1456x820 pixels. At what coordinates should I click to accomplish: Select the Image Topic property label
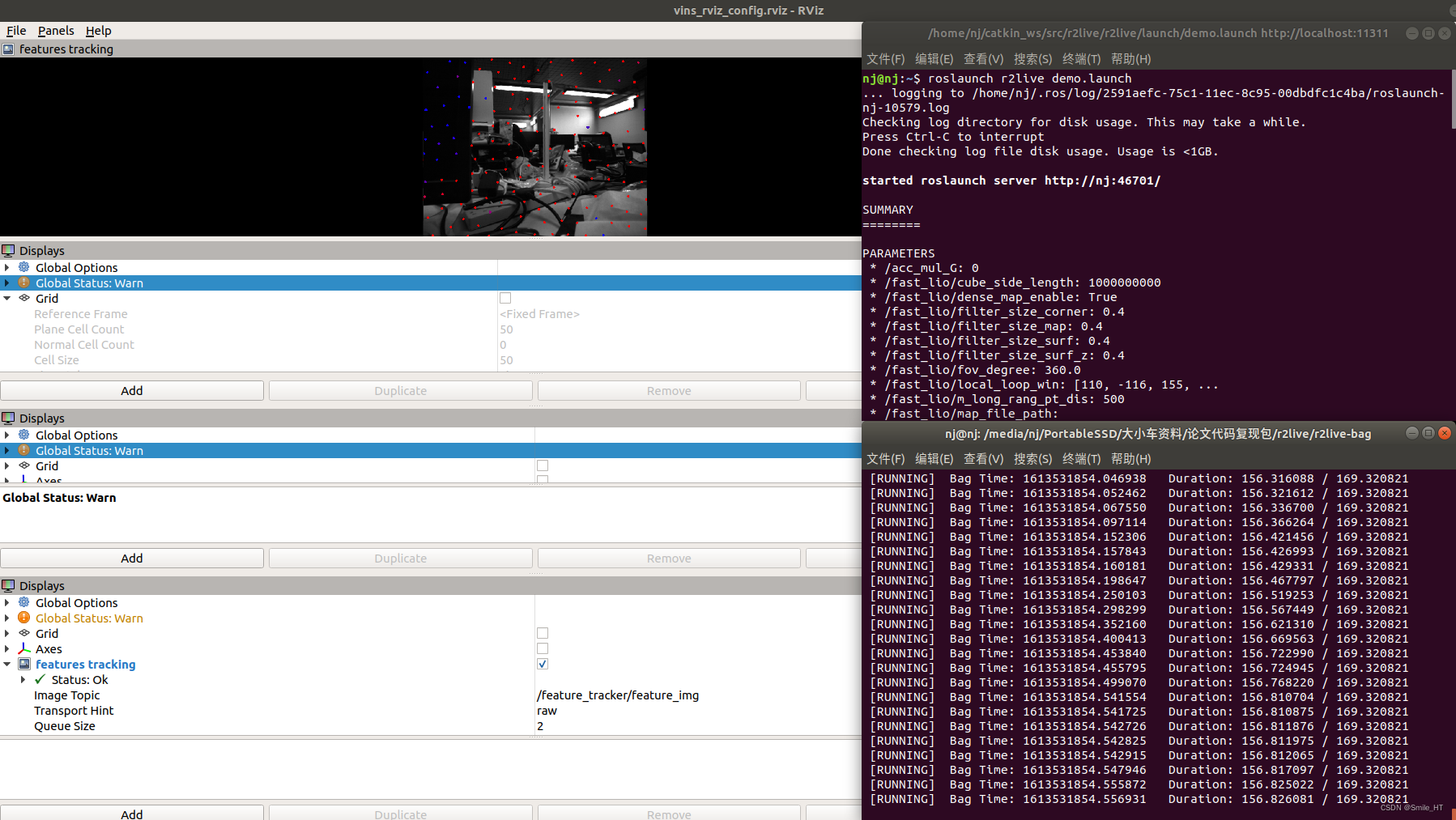[x=67, y=695]
